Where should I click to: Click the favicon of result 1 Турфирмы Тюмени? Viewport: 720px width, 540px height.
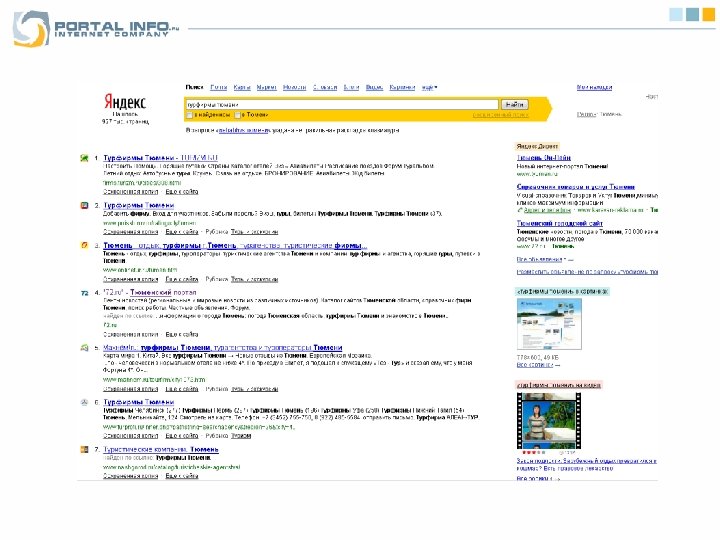84,158
